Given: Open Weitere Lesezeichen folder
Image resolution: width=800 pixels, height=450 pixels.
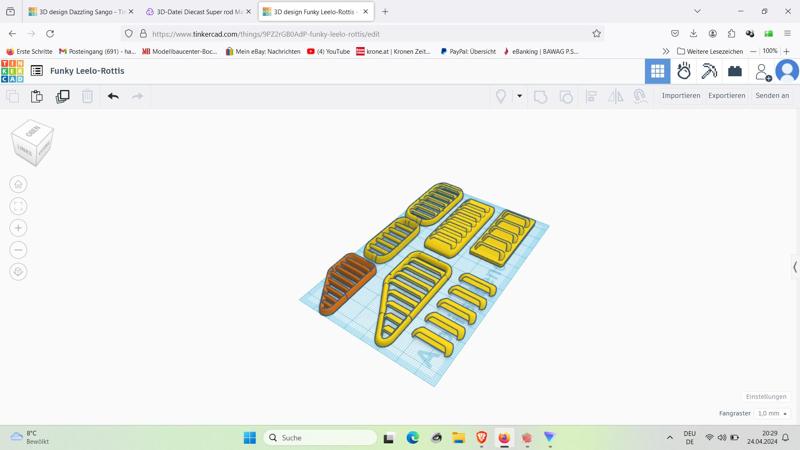Looking at the screenshot, I should point(710,52).
